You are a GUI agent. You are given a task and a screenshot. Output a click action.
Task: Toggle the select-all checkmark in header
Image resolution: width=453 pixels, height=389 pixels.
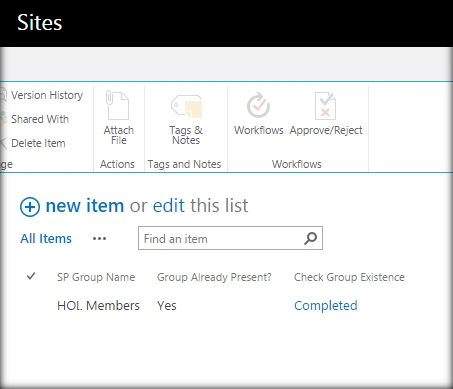pos(31,276)
